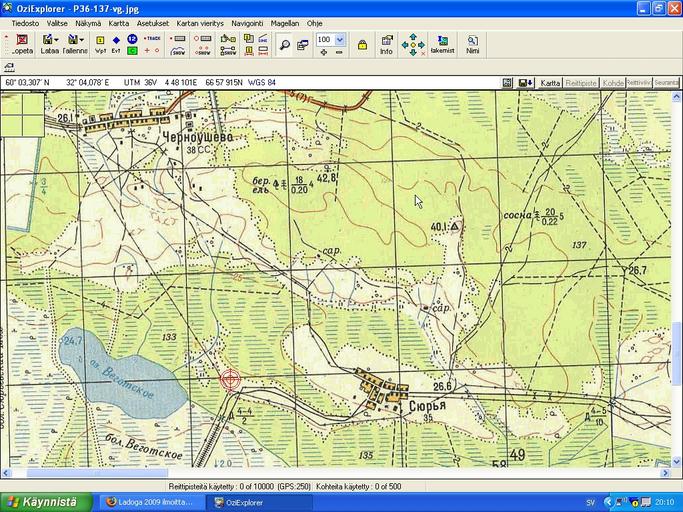Image resolution: width=683 pixels, height=512 pixels.
Task: Toggle the Kohde button in coordinate bar
Action: [x=612, y=82]
